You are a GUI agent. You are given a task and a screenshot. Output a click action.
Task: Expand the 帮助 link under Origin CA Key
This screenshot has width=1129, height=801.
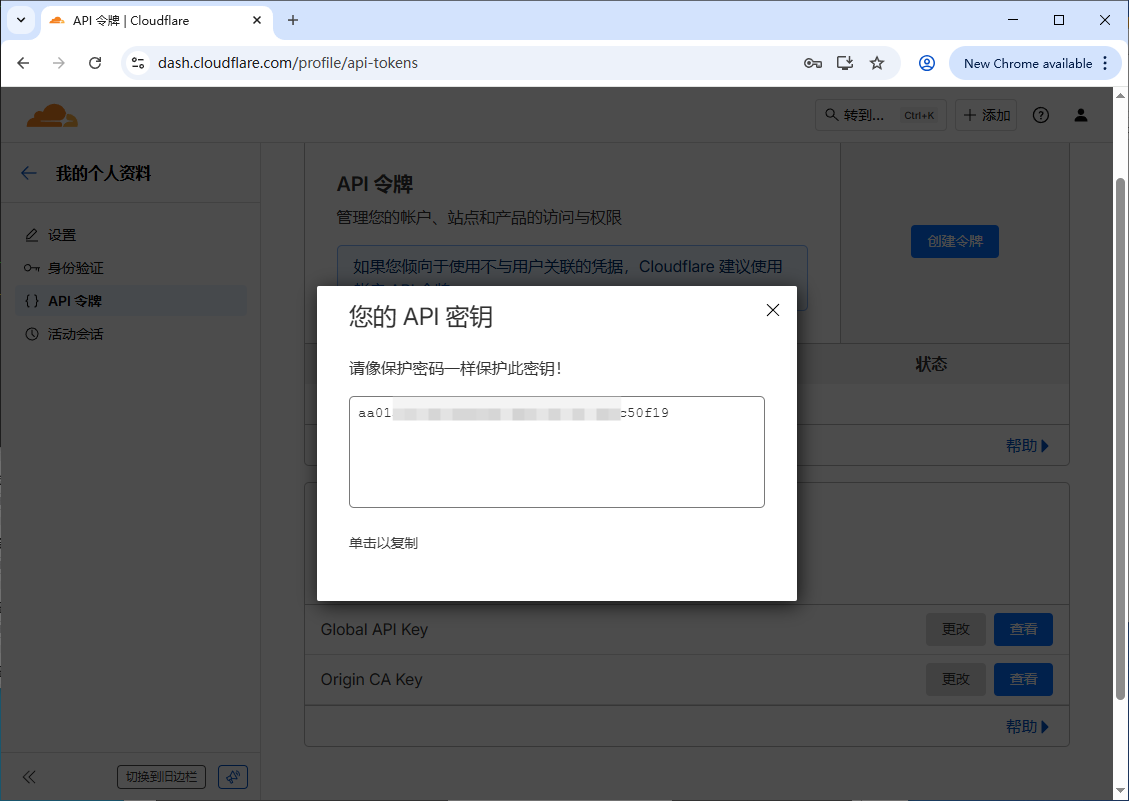pos(1027,727)
